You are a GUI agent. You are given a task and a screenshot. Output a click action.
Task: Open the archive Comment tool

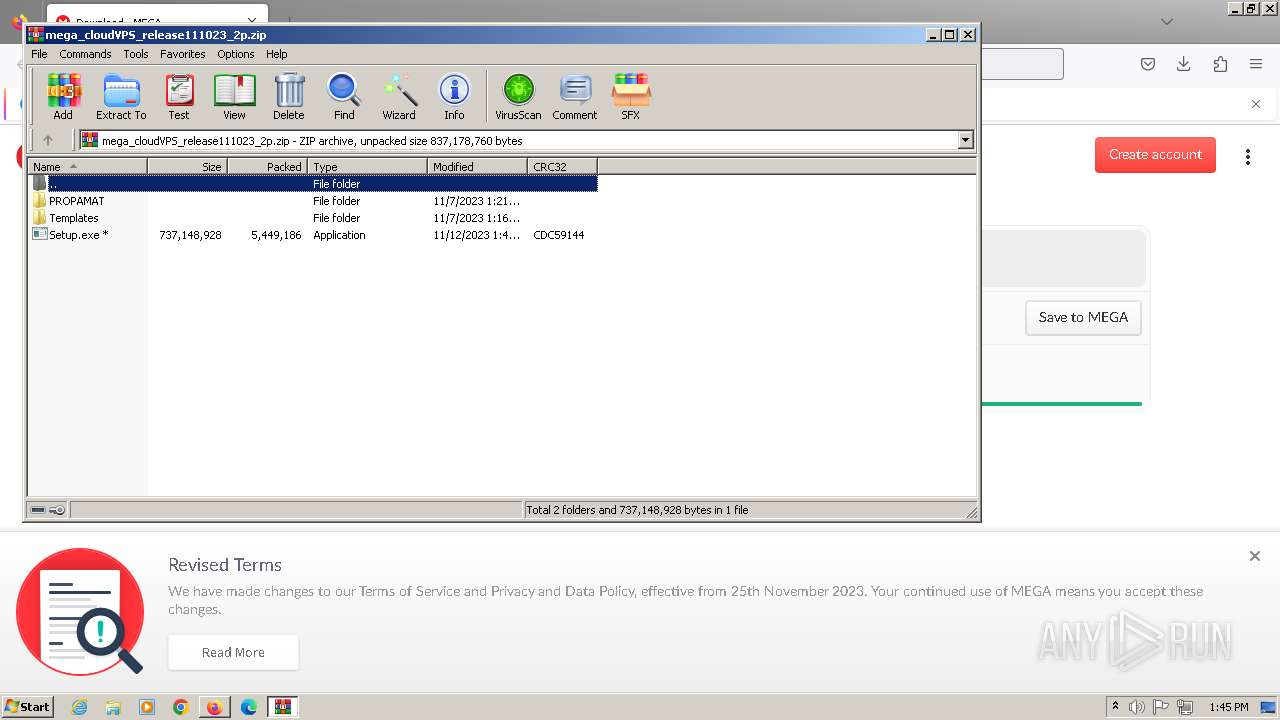575,97
